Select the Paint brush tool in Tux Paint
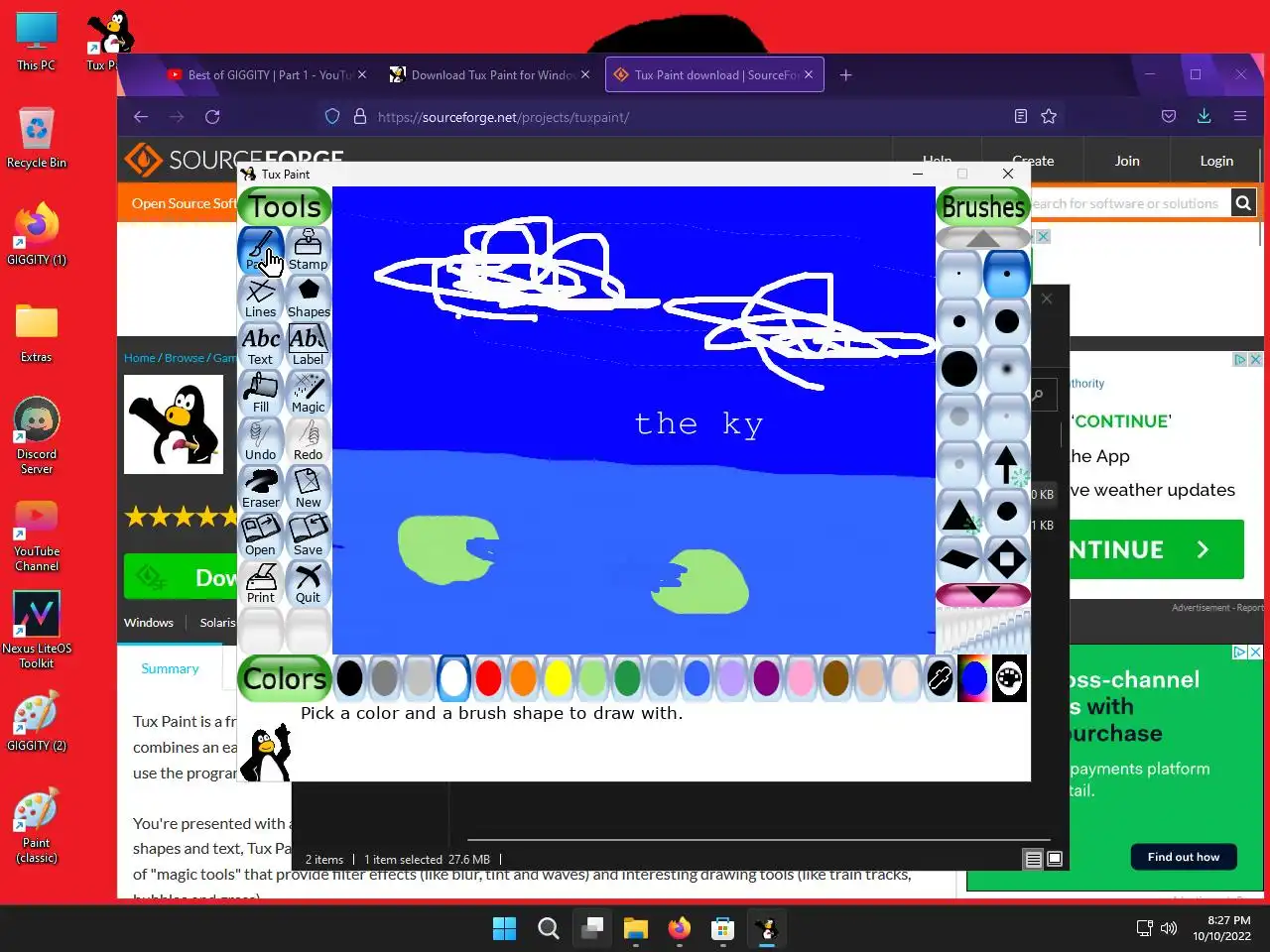The height and width of the screenshot is (952, 1270). pyautogui.click(x=261, y=250)
